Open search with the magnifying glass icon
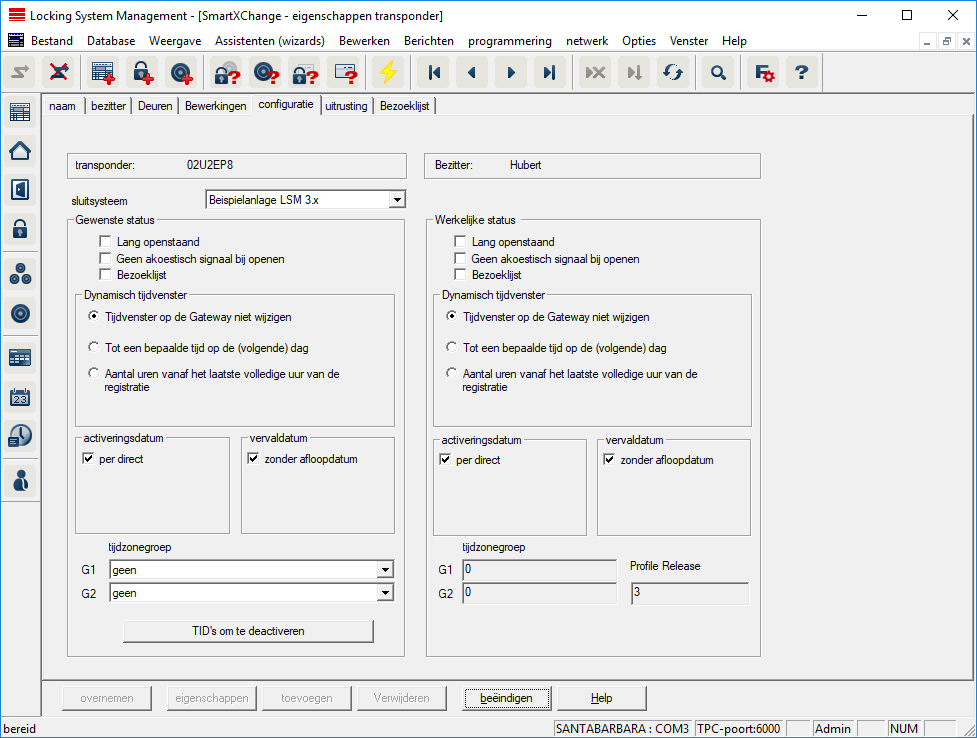The width and height of the screenshot is (977, 738). [x=717, y=73]
